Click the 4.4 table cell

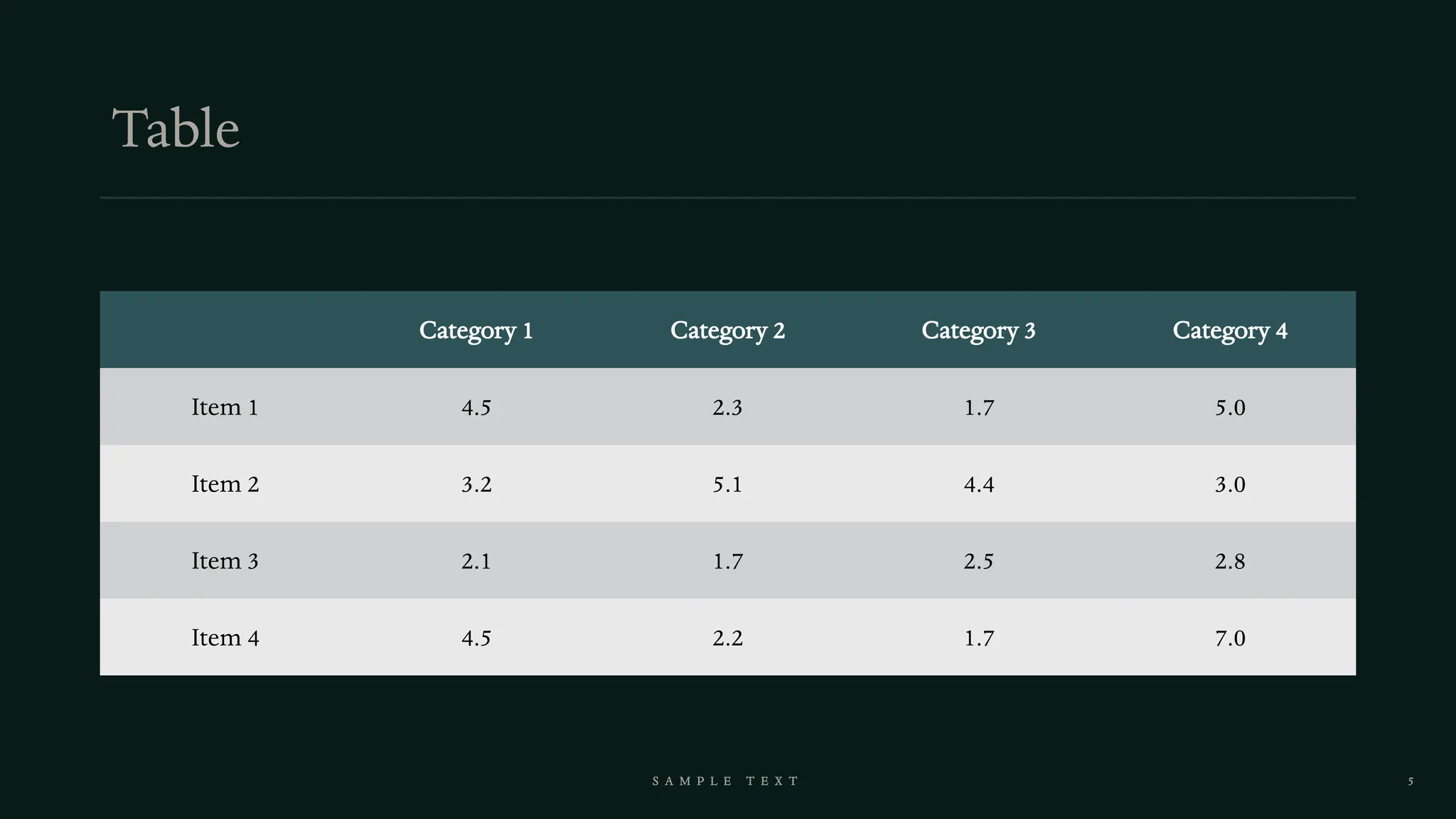pyautogui.click(x=978, y=484)
